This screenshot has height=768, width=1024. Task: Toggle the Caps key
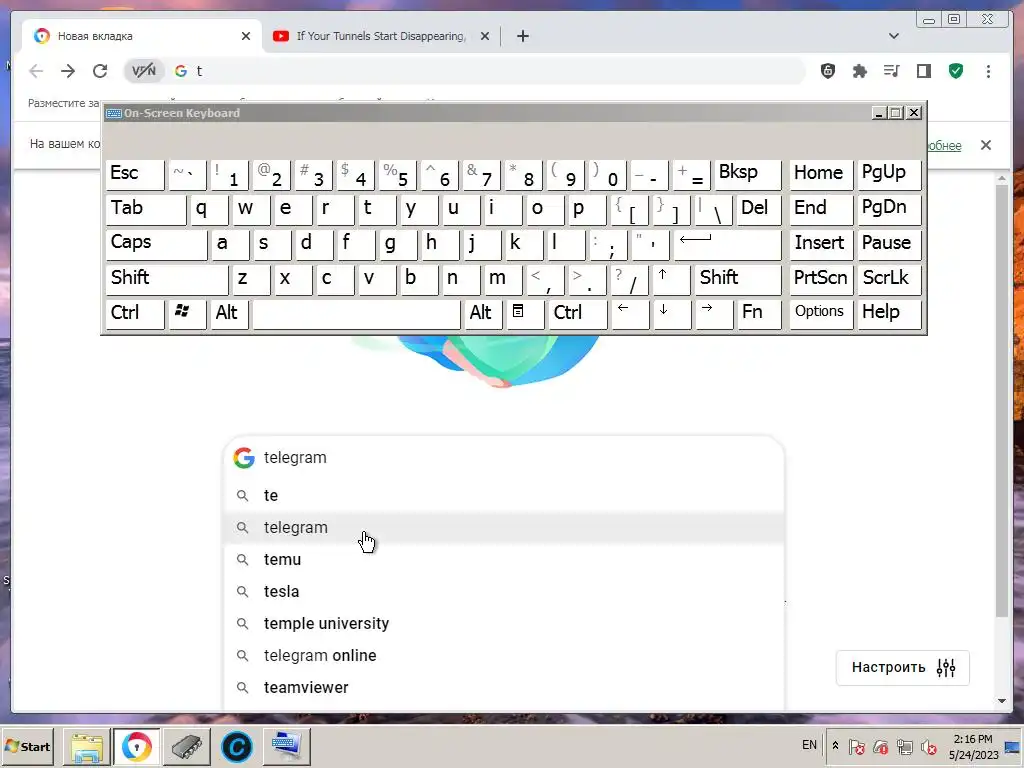point(156,244)
